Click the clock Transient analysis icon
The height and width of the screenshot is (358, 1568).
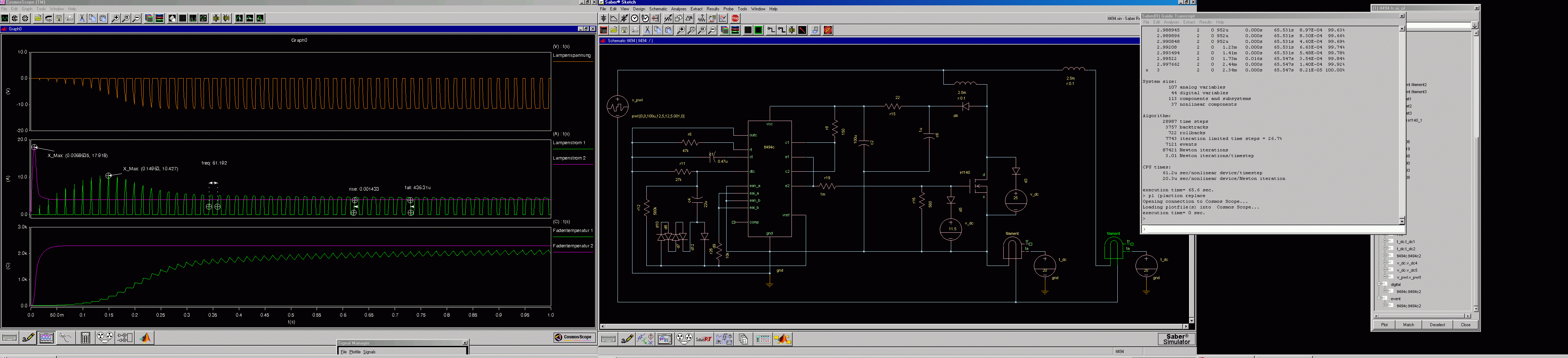[635, 18]
